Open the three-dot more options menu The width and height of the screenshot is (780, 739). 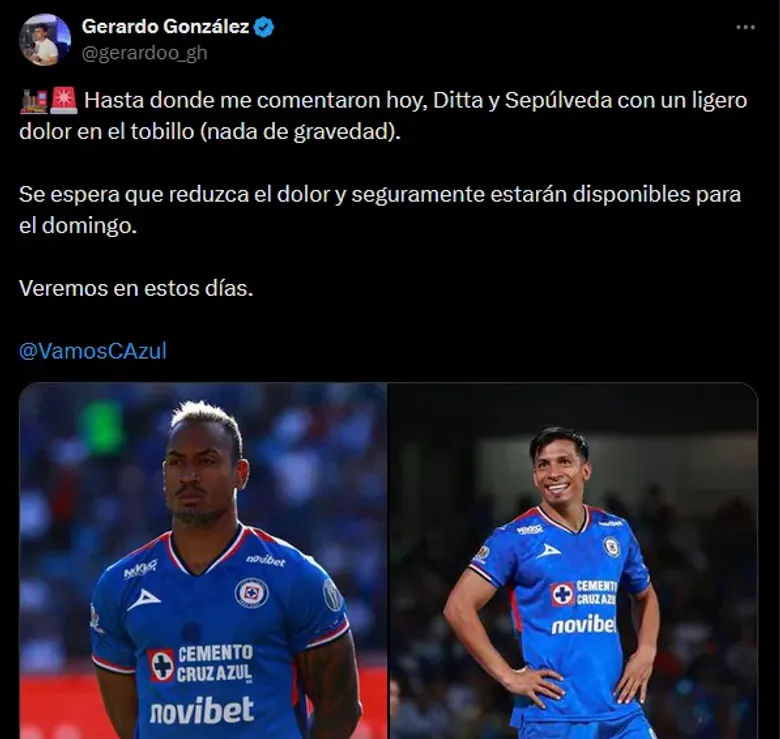click(745, 27)
